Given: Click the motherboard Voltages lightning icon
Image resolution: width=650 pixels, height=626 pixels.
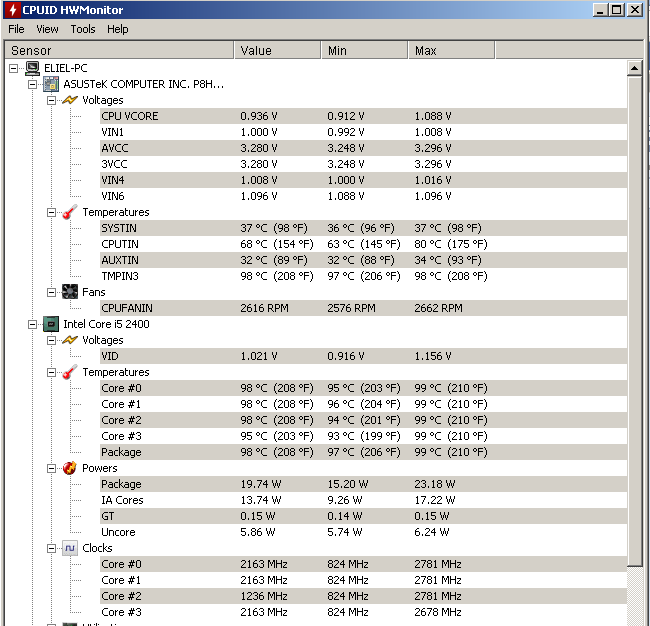Looking at the screenshot, I should pyautogui.click(x=70, y=100).
